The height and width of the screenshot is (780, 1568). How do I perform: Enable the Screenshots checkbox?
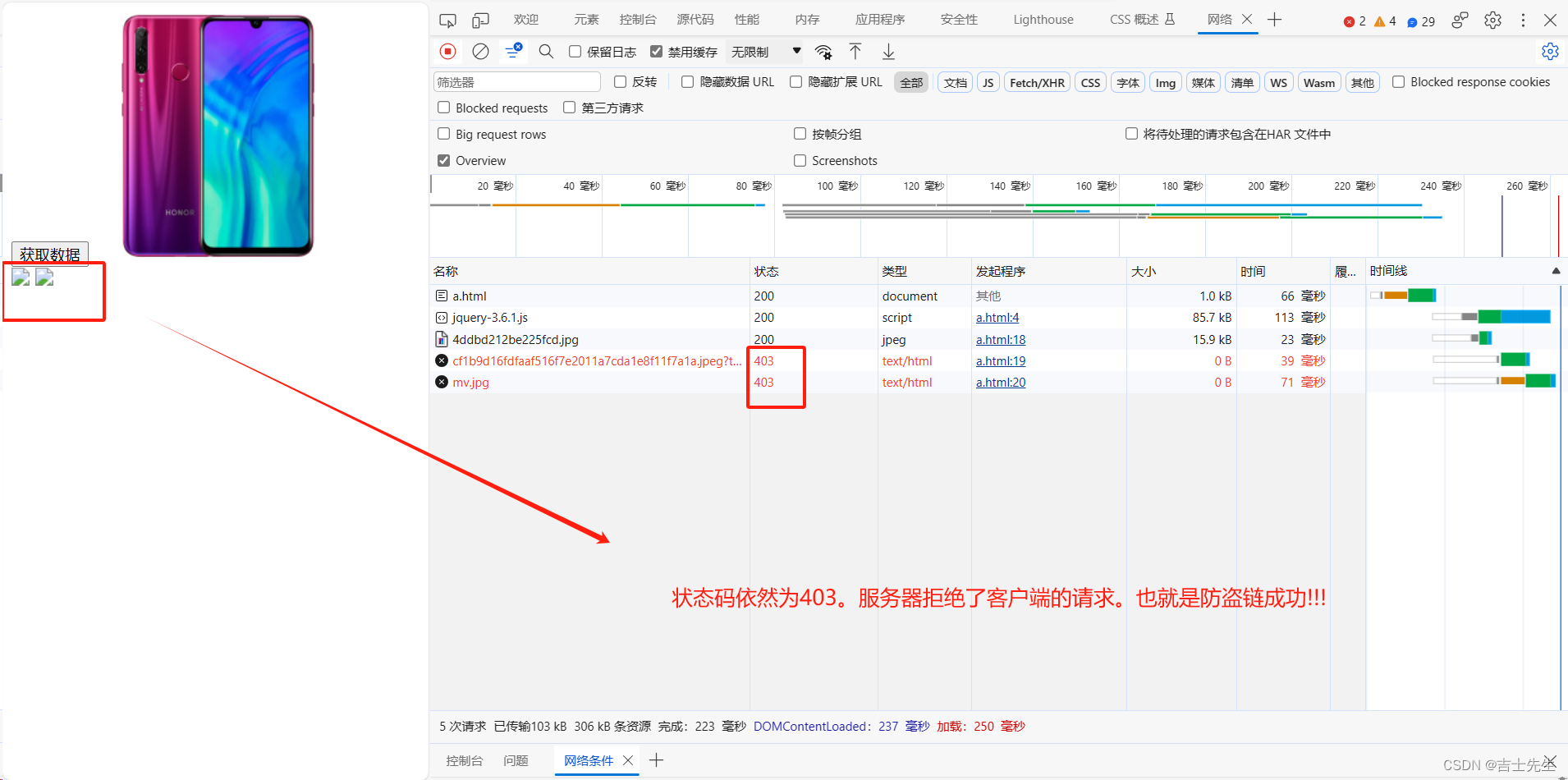(x=800, y=160)
